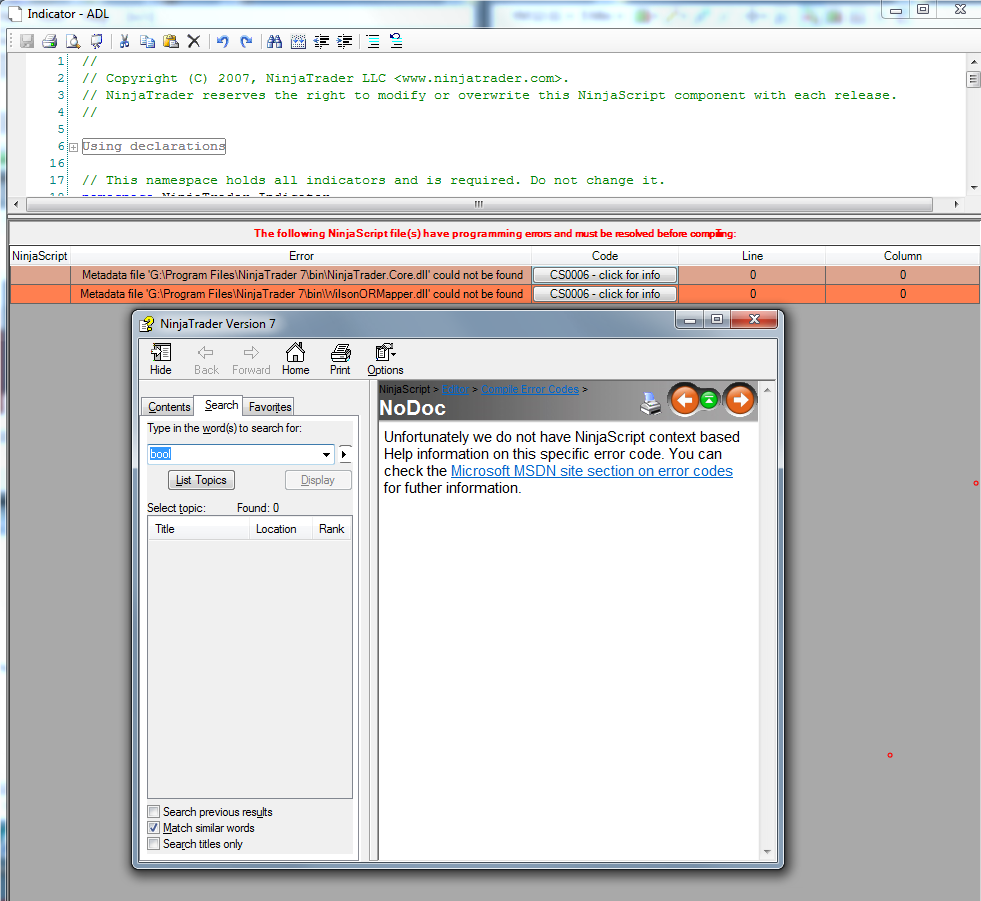The image size is (981, 901).
Task: Click the Find binoculars icon
Action: click(274, 41)
